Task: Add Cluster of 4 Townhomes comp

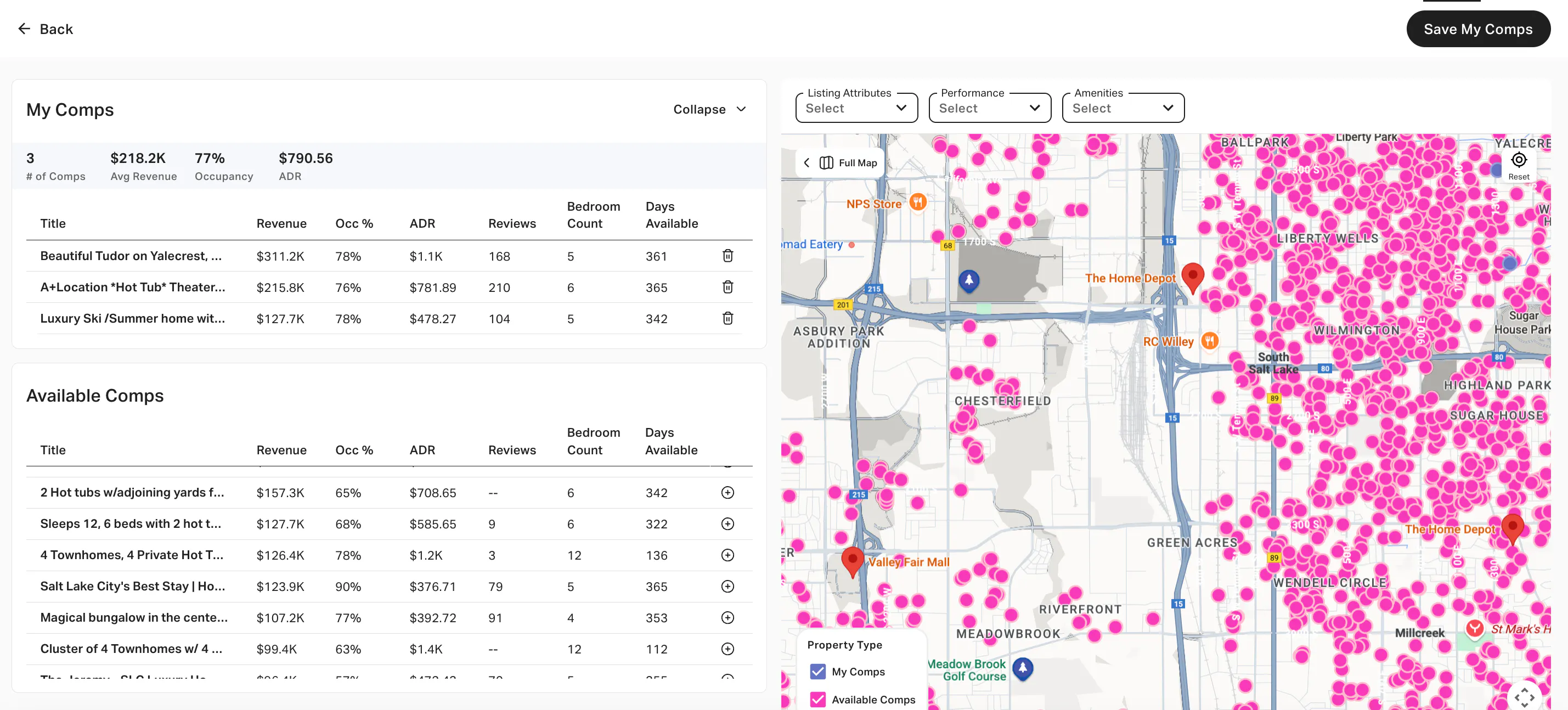Action: click(x=727, y=649)
